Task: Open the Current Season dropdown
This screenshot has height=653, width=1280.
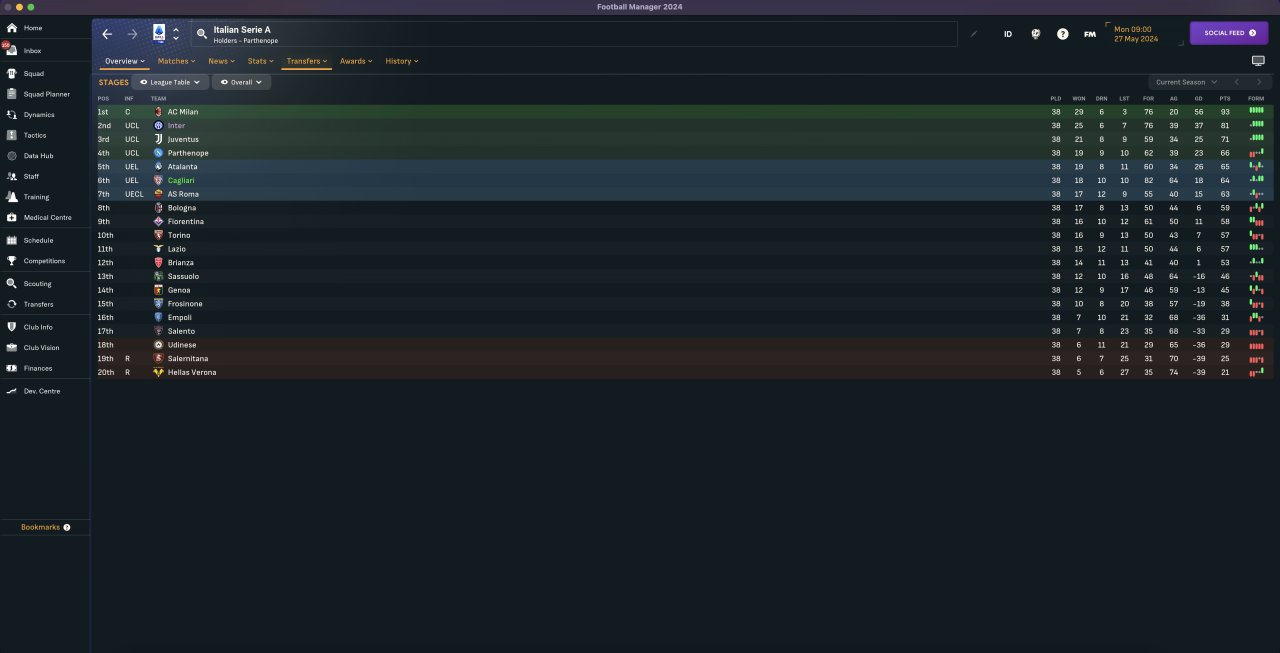Action: click(1186, 82)
